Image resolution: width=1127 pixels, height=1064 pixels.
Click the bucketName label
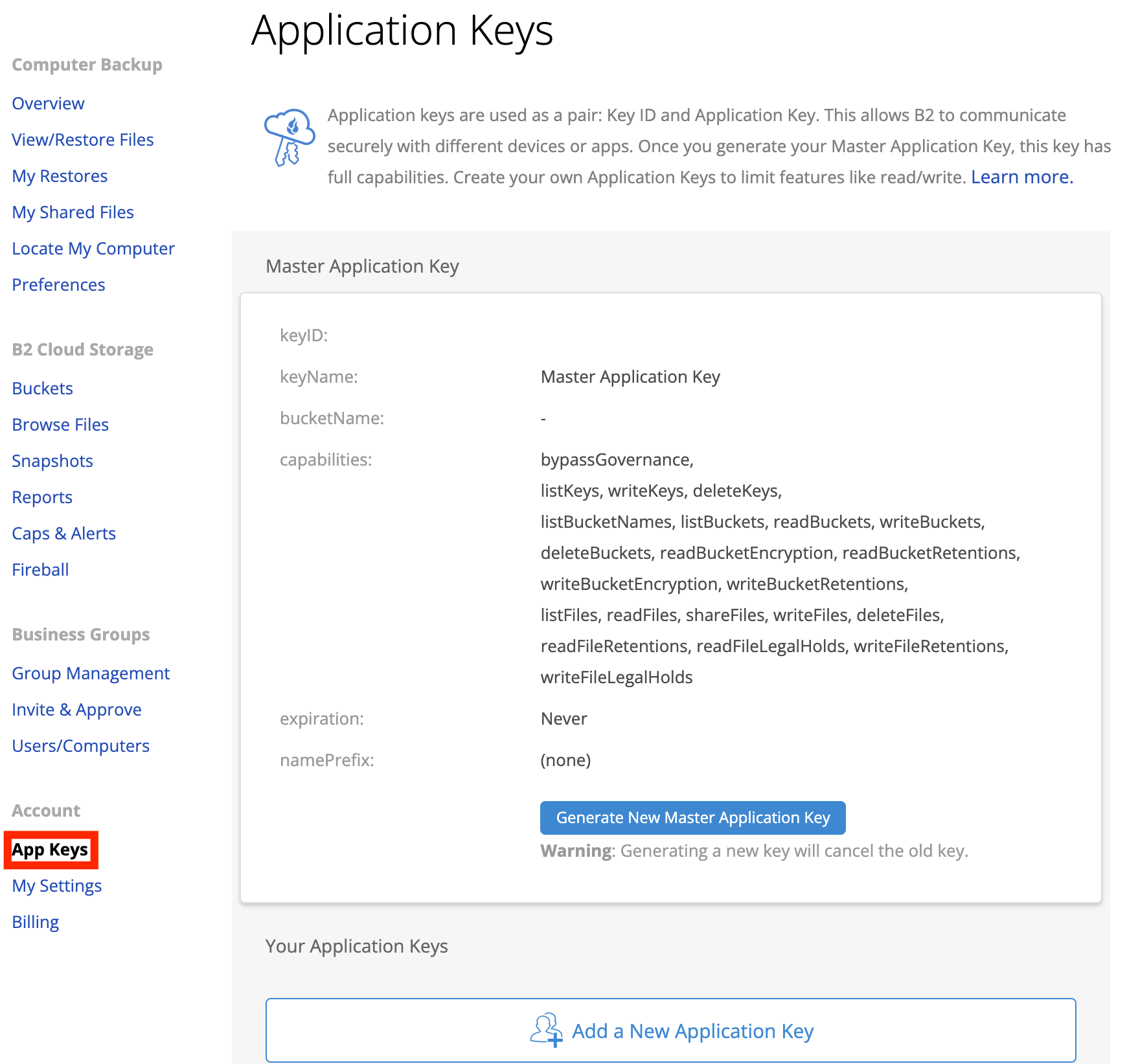pyautogui.click(x=332, y=418)
